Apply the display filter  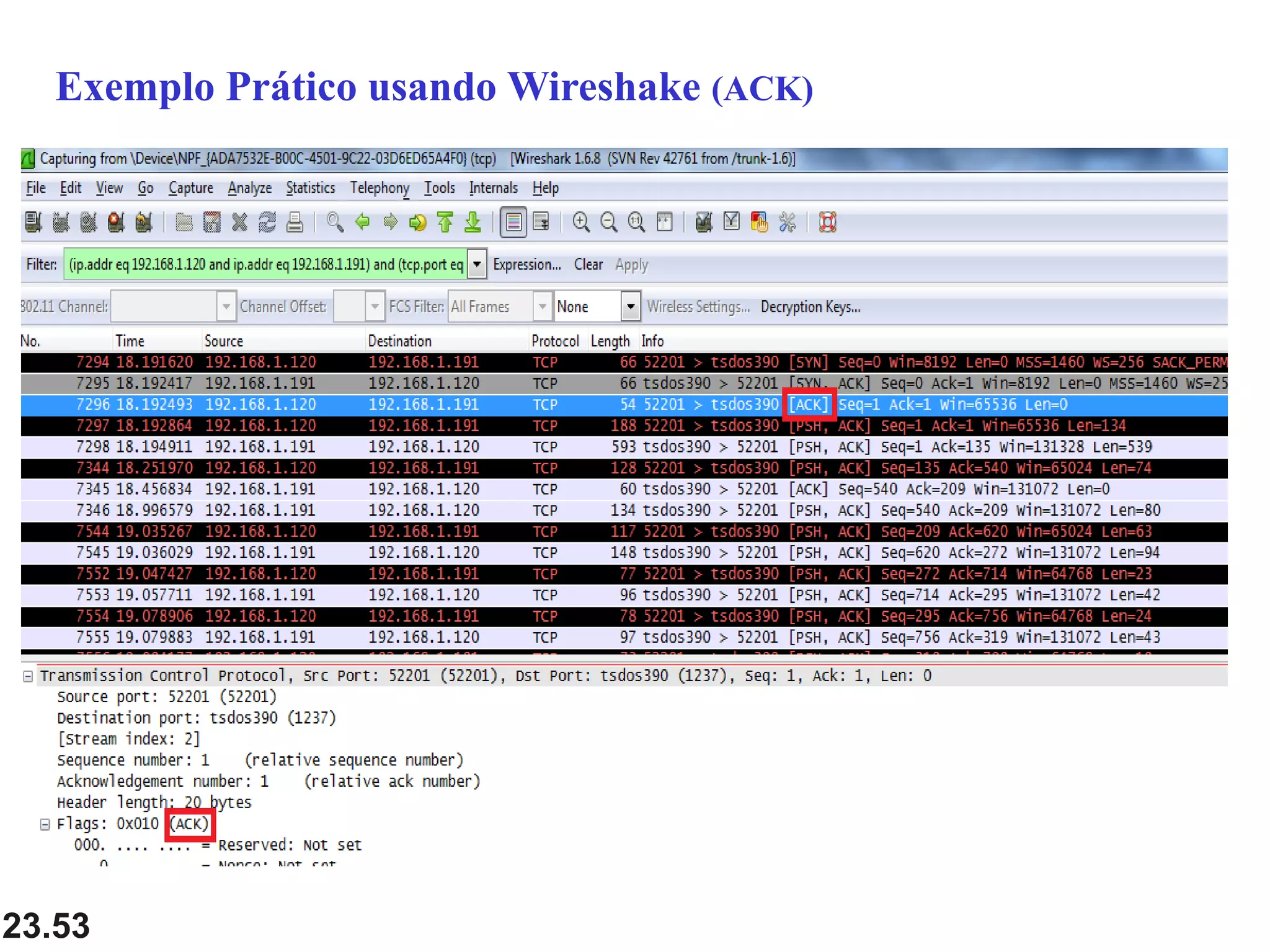pos(631,265)
